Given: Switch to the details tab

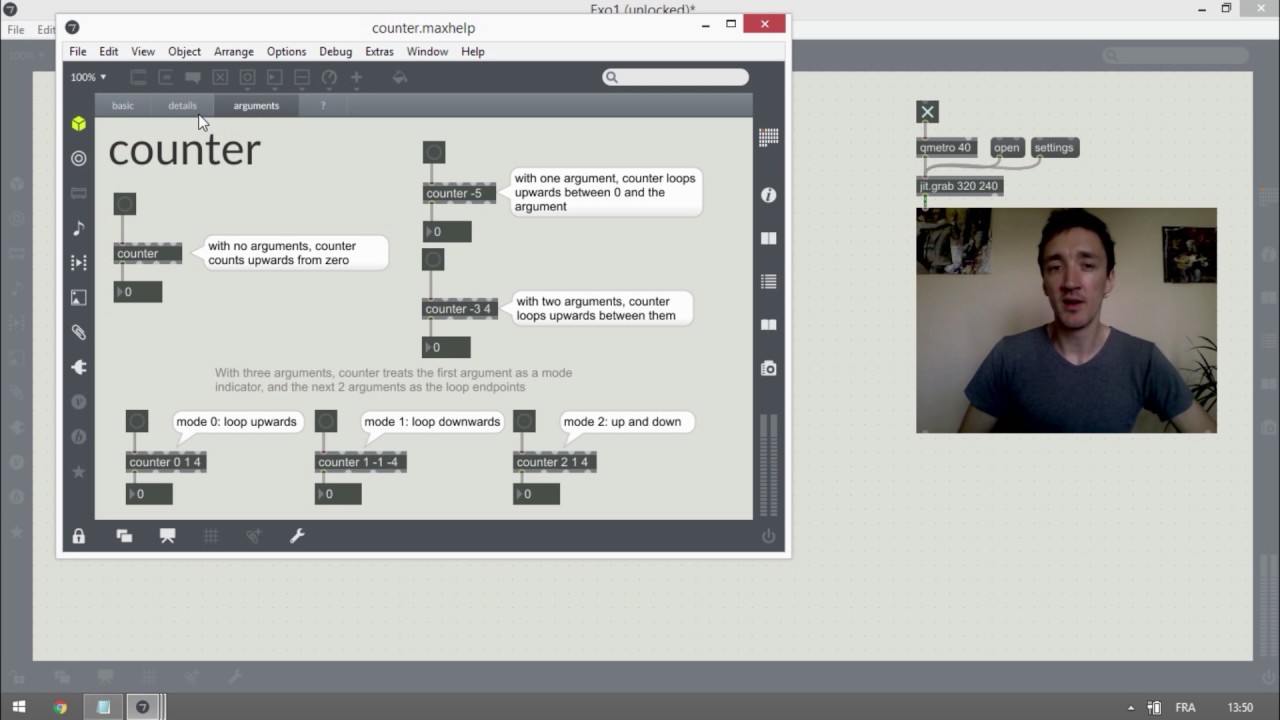Looking at the screenshot, I should 182,105.
